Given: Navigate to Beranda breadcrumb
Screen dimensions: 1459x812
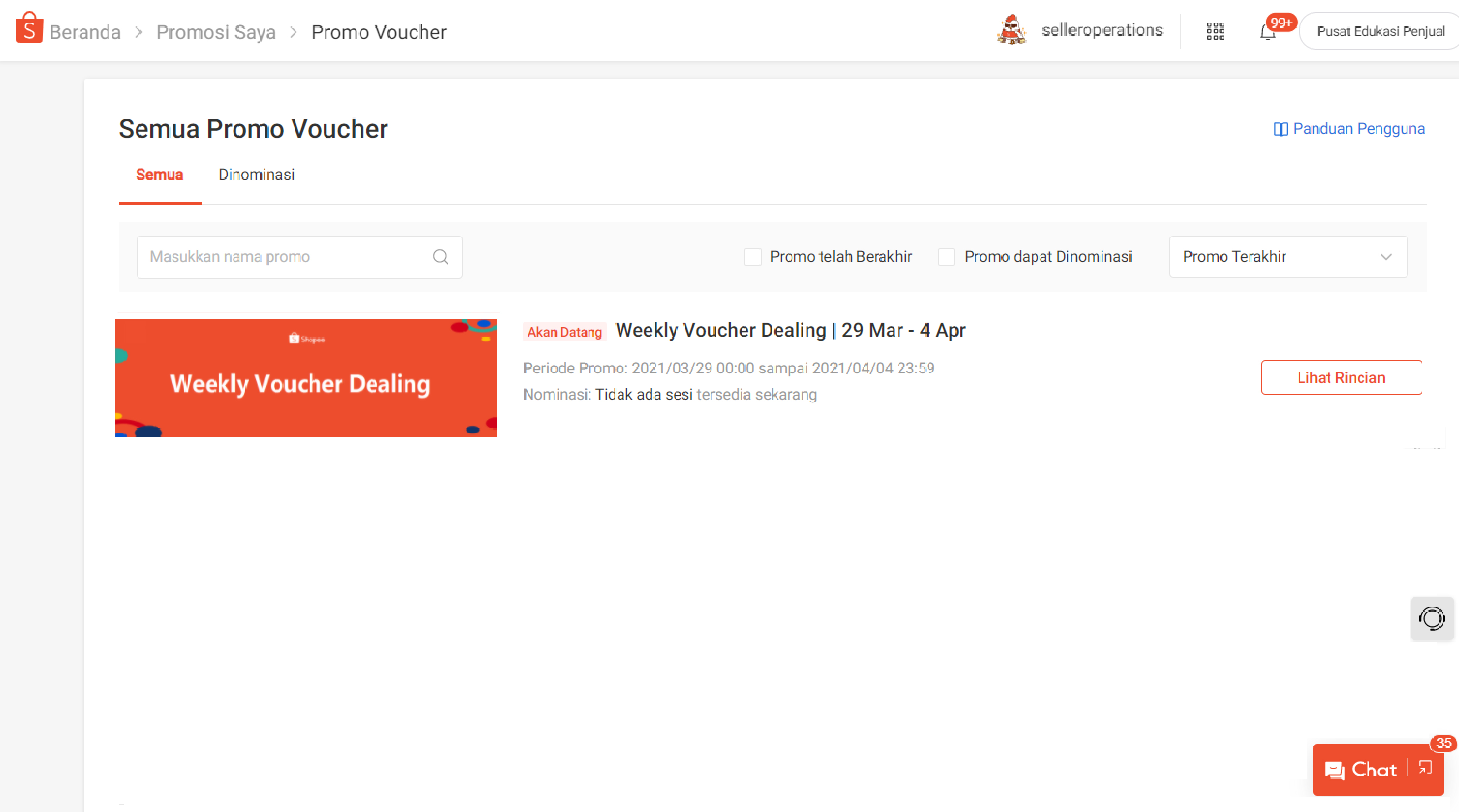Looking at the screenshot, I should pyautogui.click(x=85, y=32).
